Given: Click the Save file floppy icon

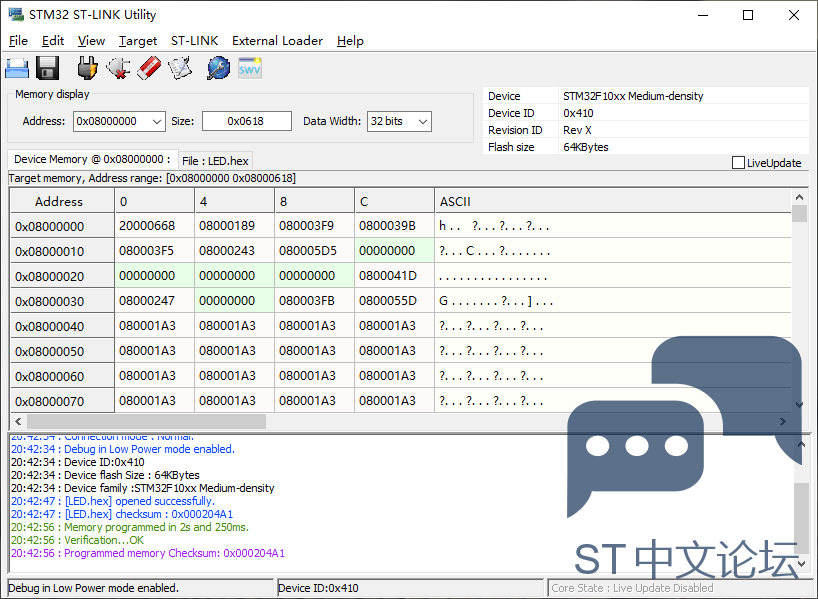Looking at the screenshot, I should [x=47, y=68].
